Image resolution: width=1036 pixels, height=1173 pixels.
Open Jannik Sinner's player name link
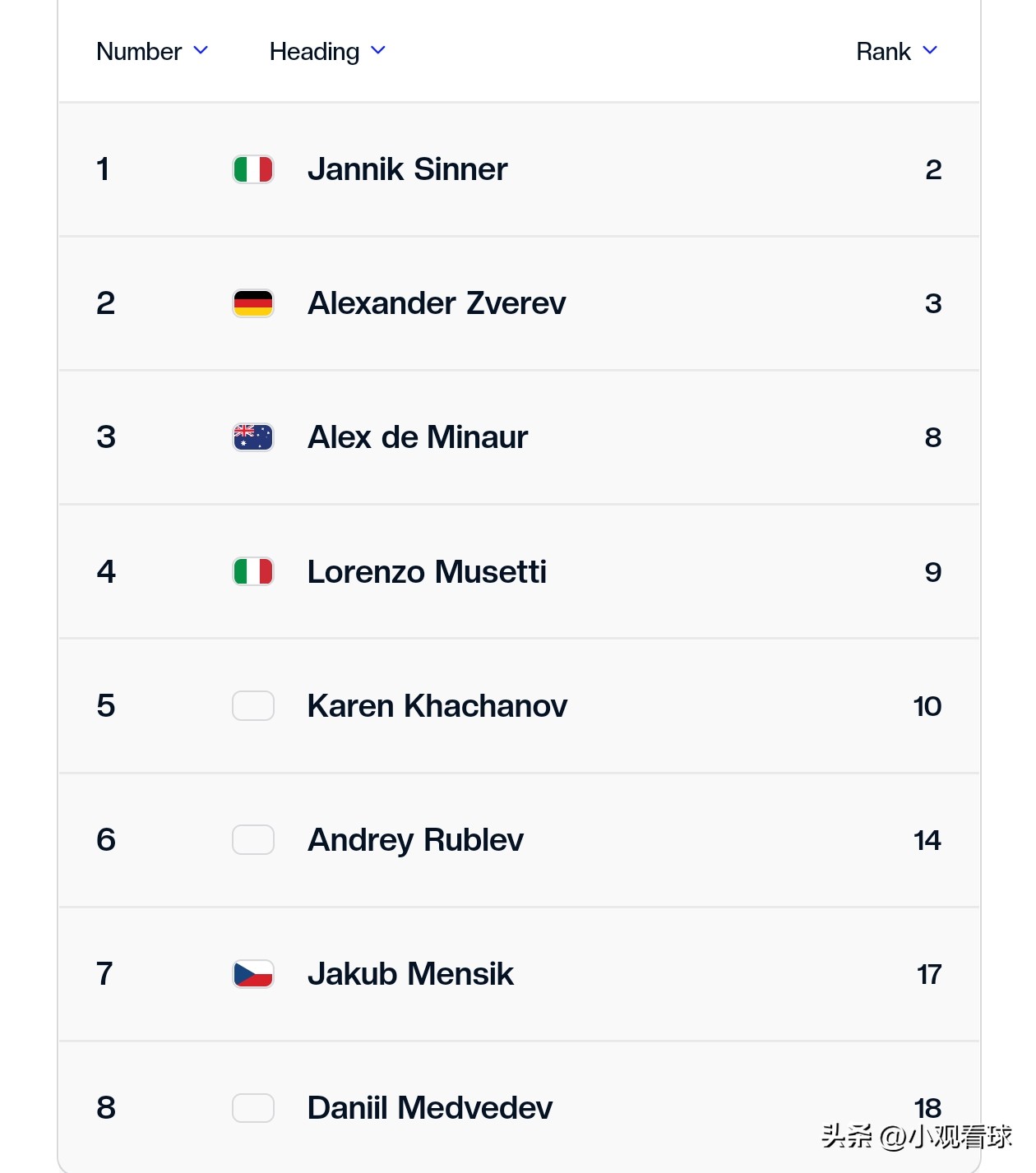tap(407, 169)
